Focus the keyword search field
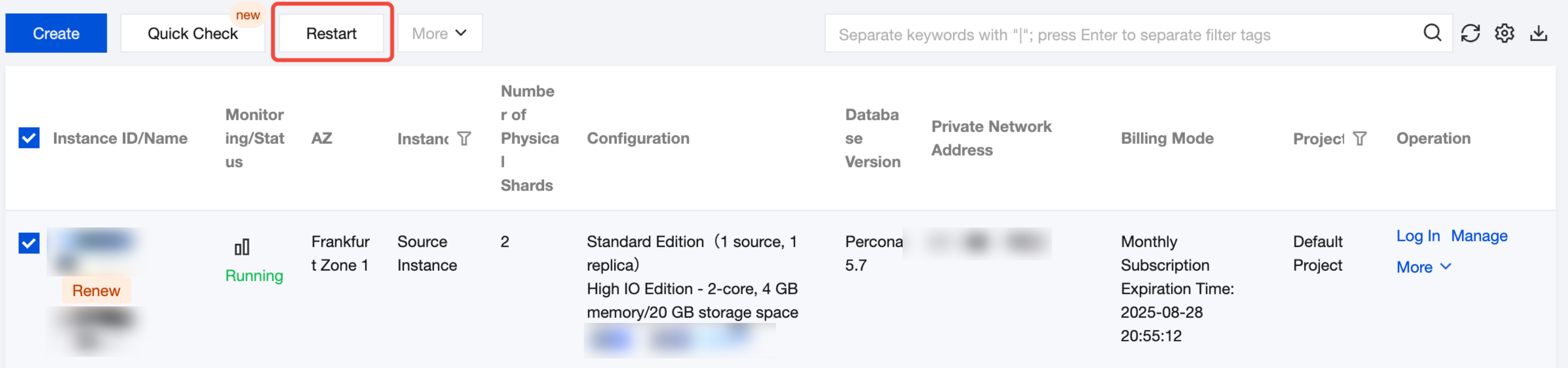 pyautogui.click(x=1120, y=35)
